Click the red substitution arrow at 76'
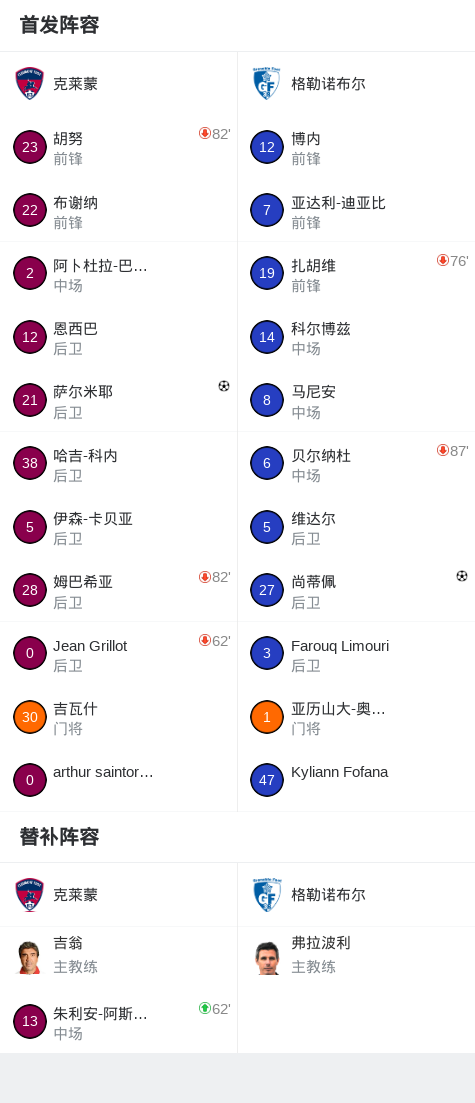This screenshot has width=475, height=1103. tap(443, 260)
